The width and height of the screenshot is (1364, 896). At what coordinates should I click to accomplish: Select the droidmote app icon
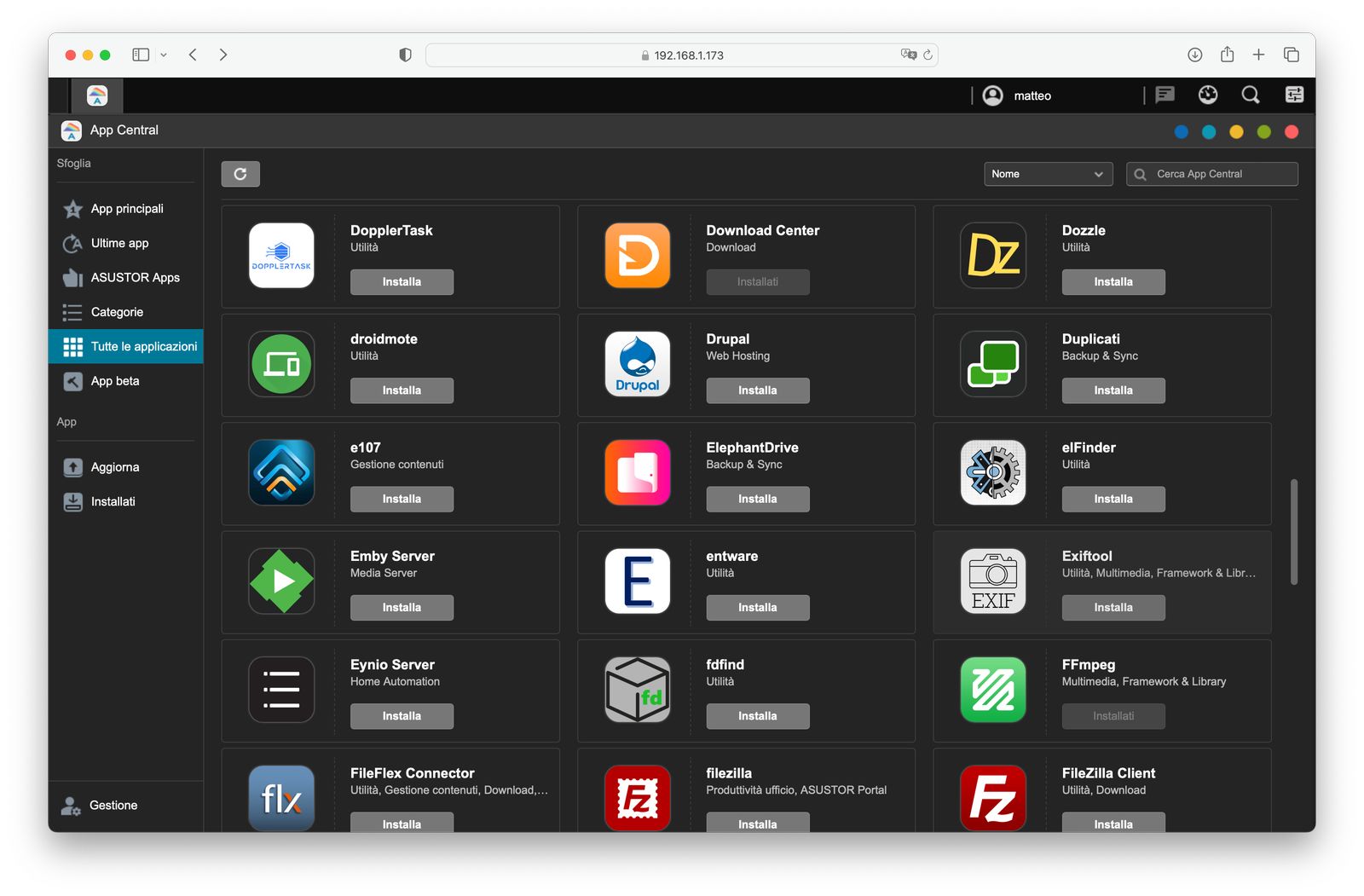[x=281, y=364]
